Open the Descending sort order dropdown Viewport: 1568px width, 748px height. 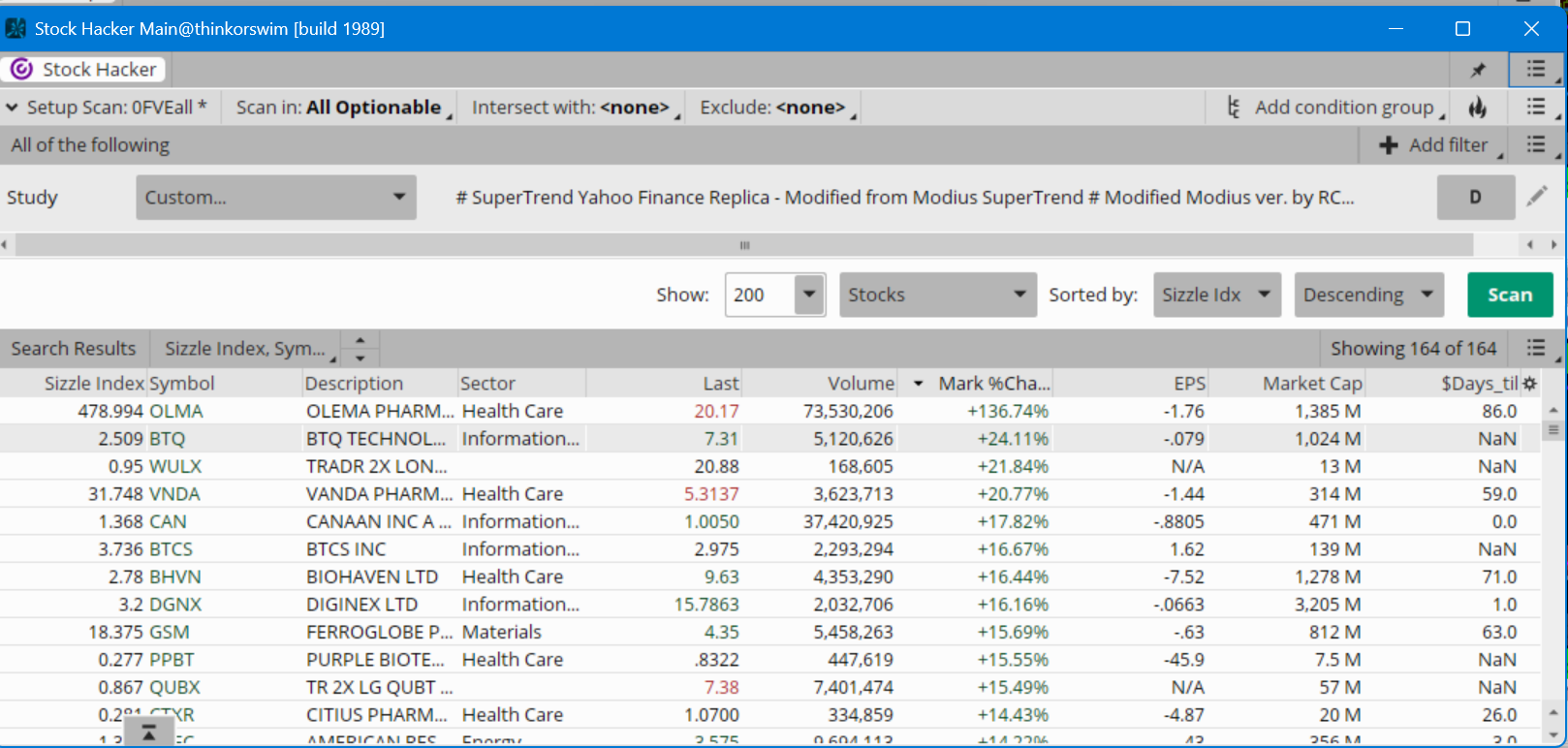pos(1368,295)
